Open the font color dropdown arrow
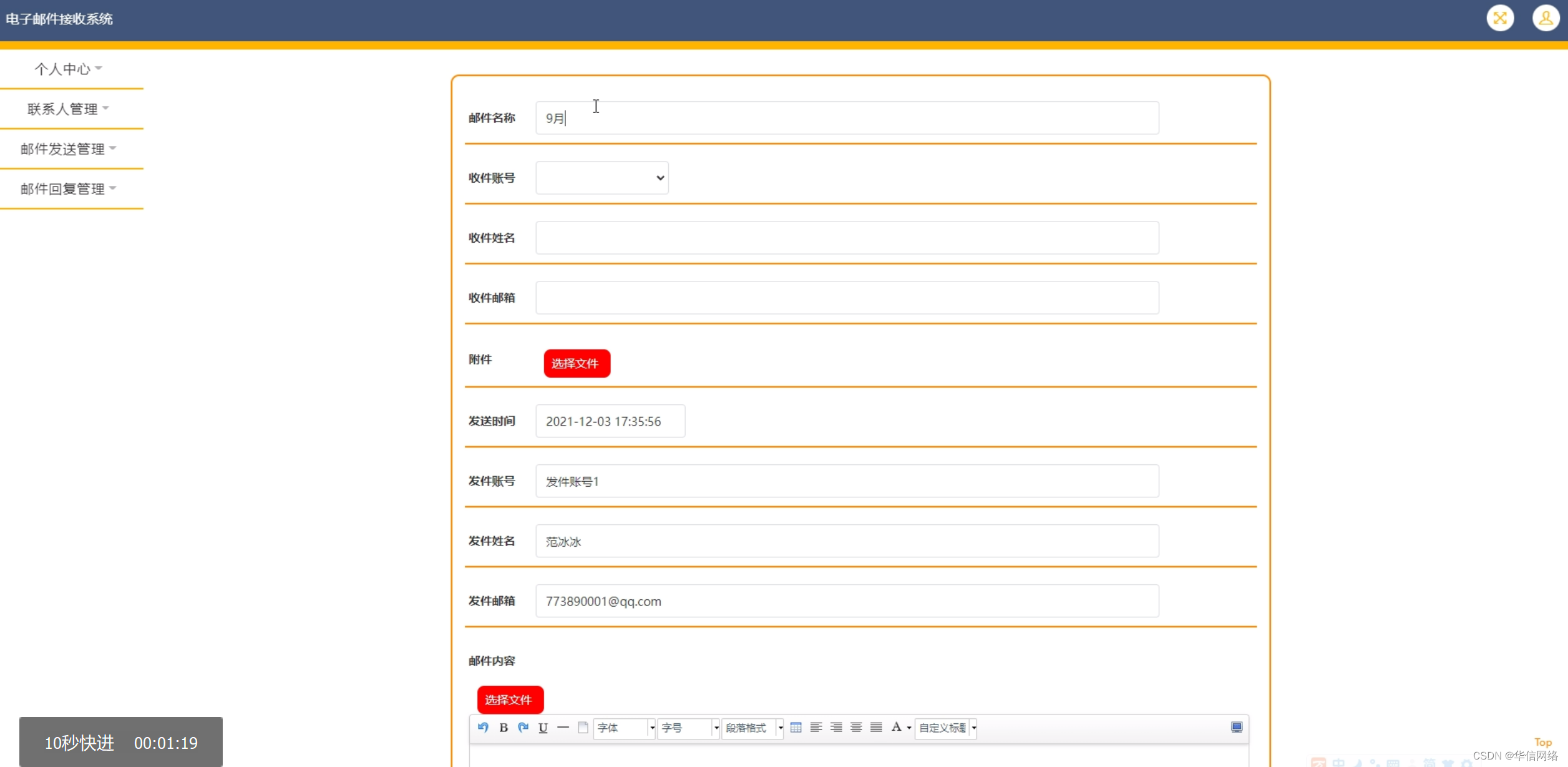Image resolution: width=1568 pixels, height=767 pixels. [908, 728]
